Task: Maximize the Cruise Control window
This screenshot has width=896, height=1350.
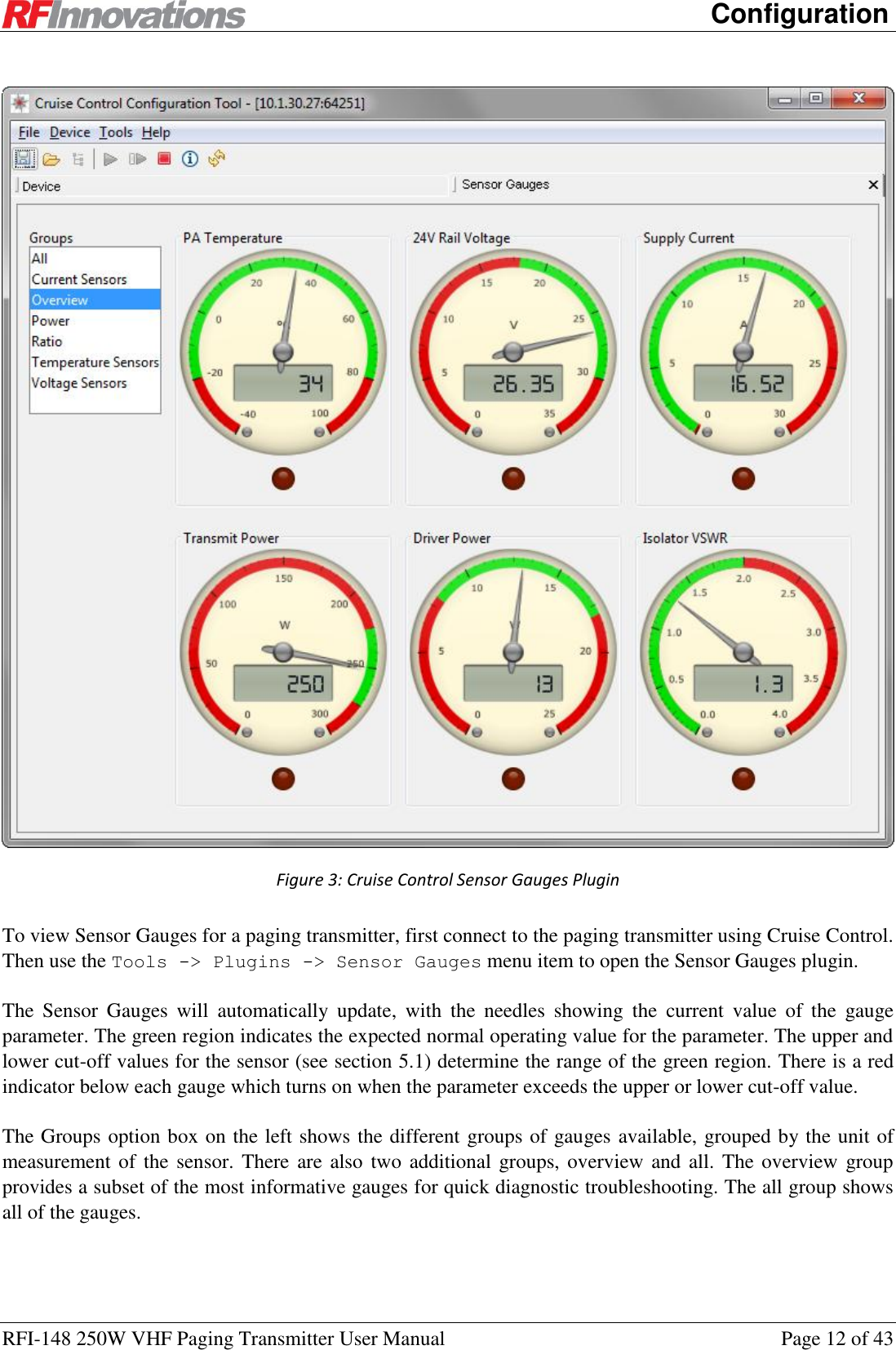Action: pyautogui.click(x=815, y=99)
